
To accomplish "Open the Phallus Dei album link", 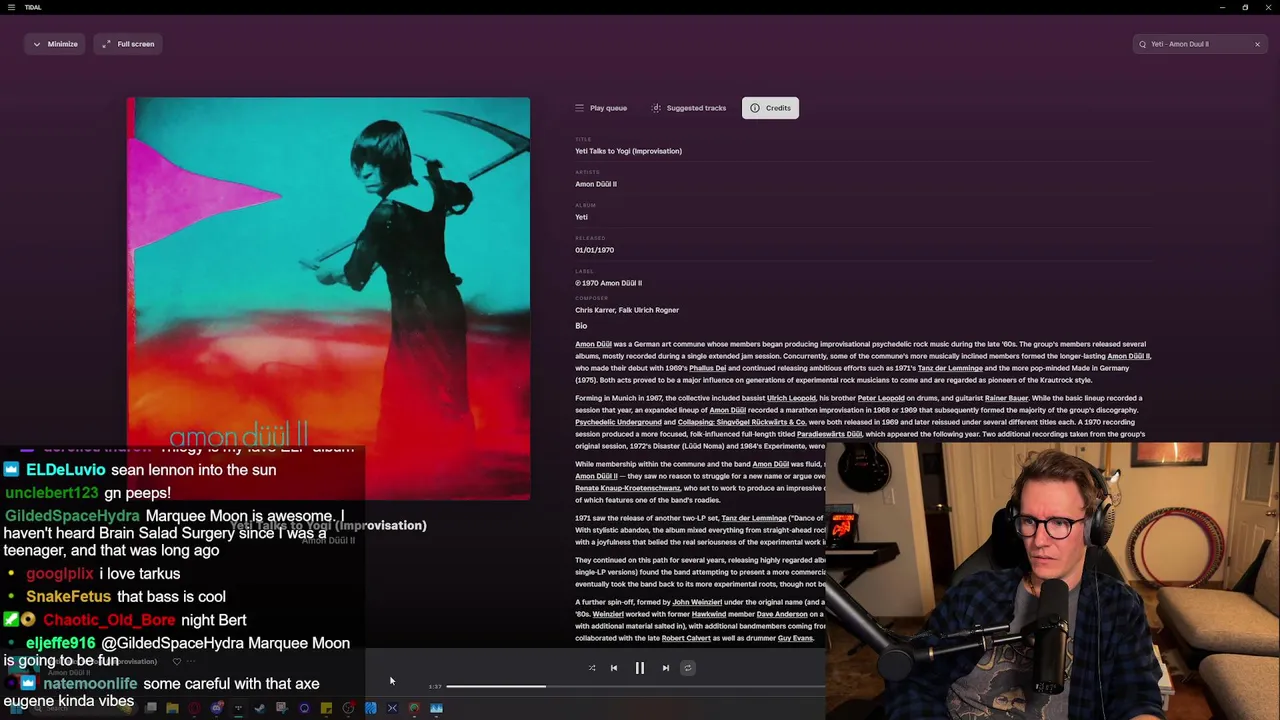I will (707, 368).
